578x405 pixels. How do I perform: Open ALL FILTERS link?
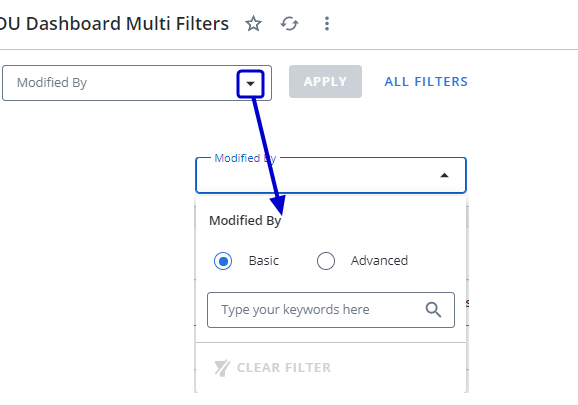[426, 81]
